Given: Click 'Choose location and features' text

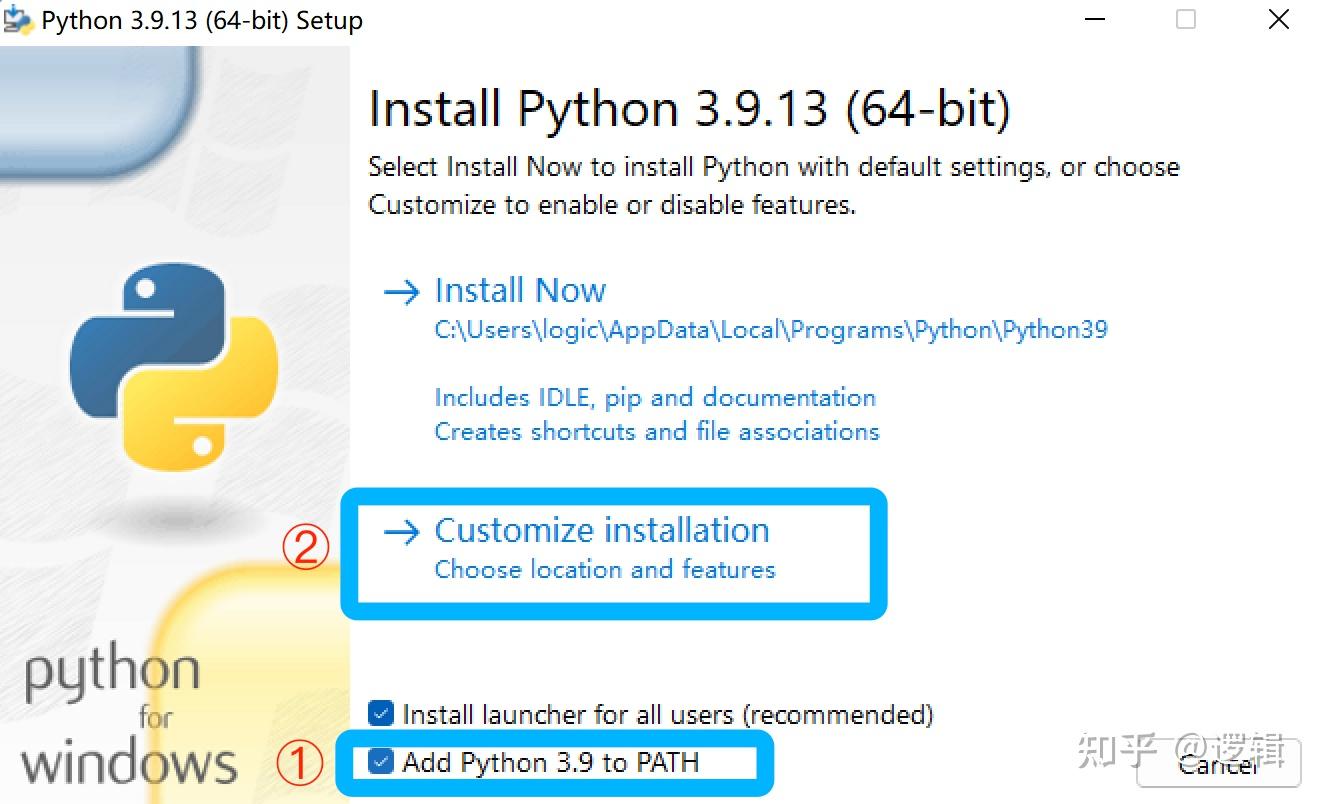Looking at the screenshot, I should click(x=605, y=570).
